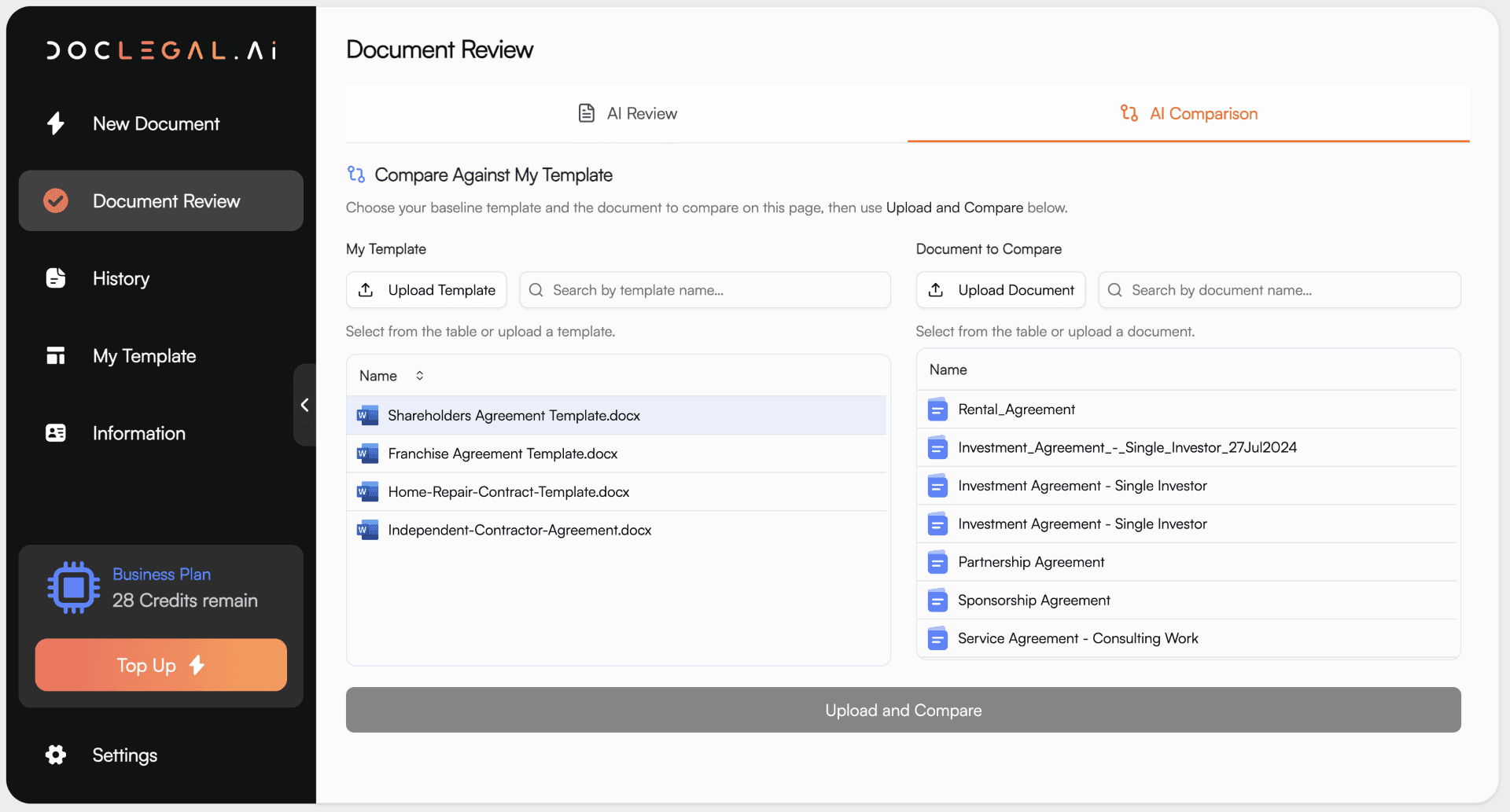1510x812 pixels.
Task: Click the Top Up button
Action: (x=161, y=665)
